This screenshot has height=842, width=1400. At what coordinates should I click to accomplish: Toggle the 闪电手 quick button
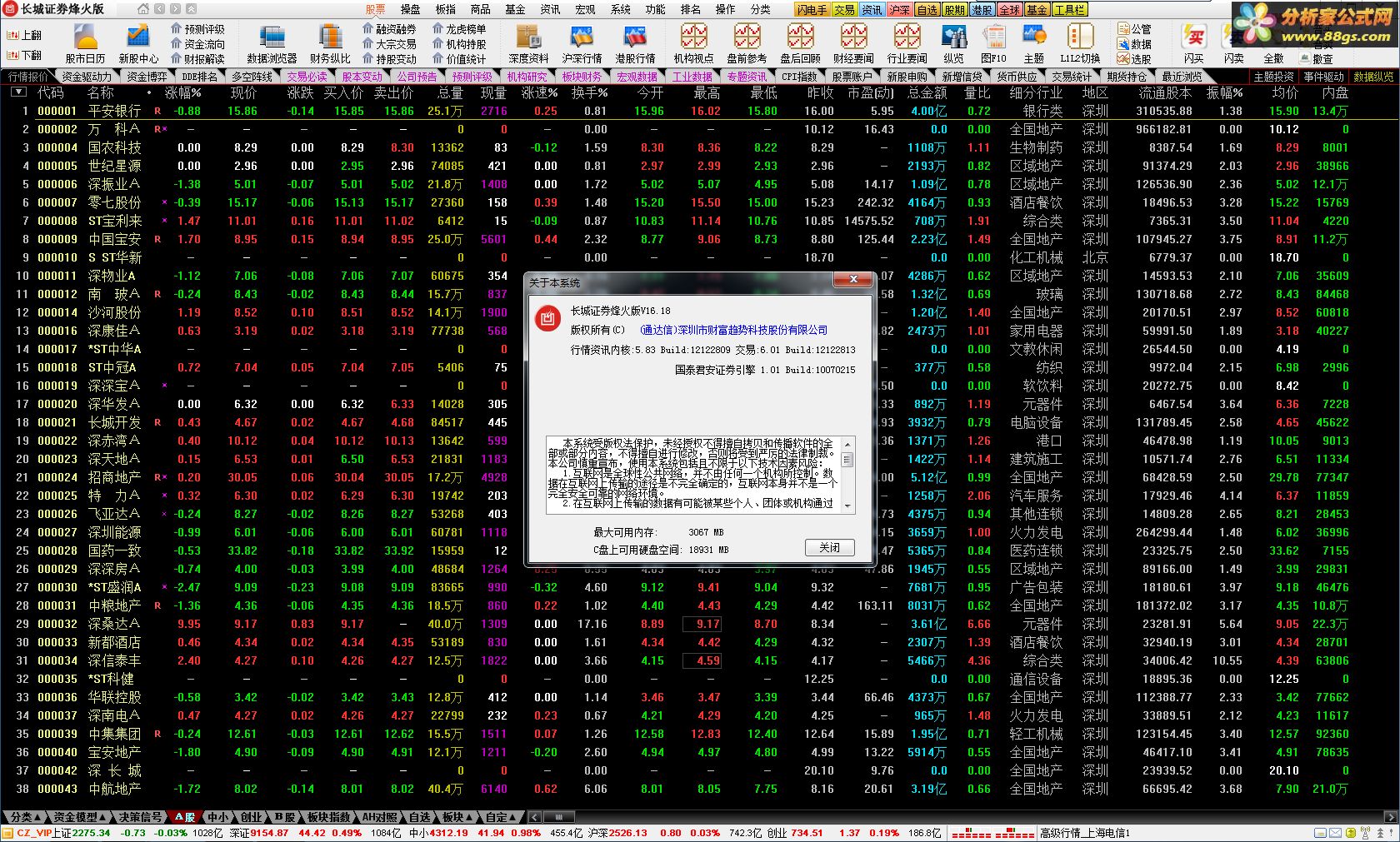point(812,10)
